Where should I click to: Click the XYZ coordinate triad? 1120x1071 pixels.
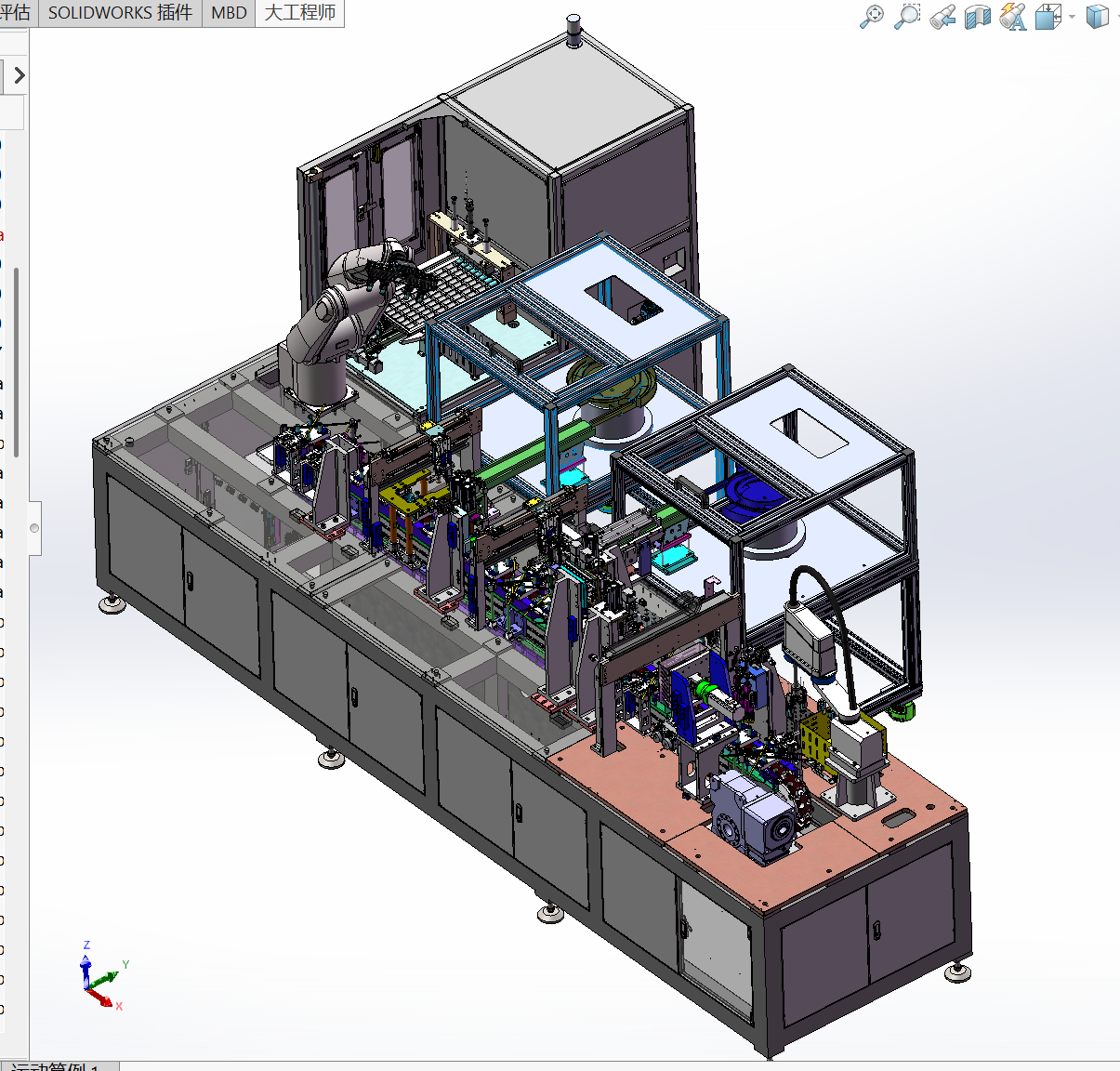tap(102, 976)
